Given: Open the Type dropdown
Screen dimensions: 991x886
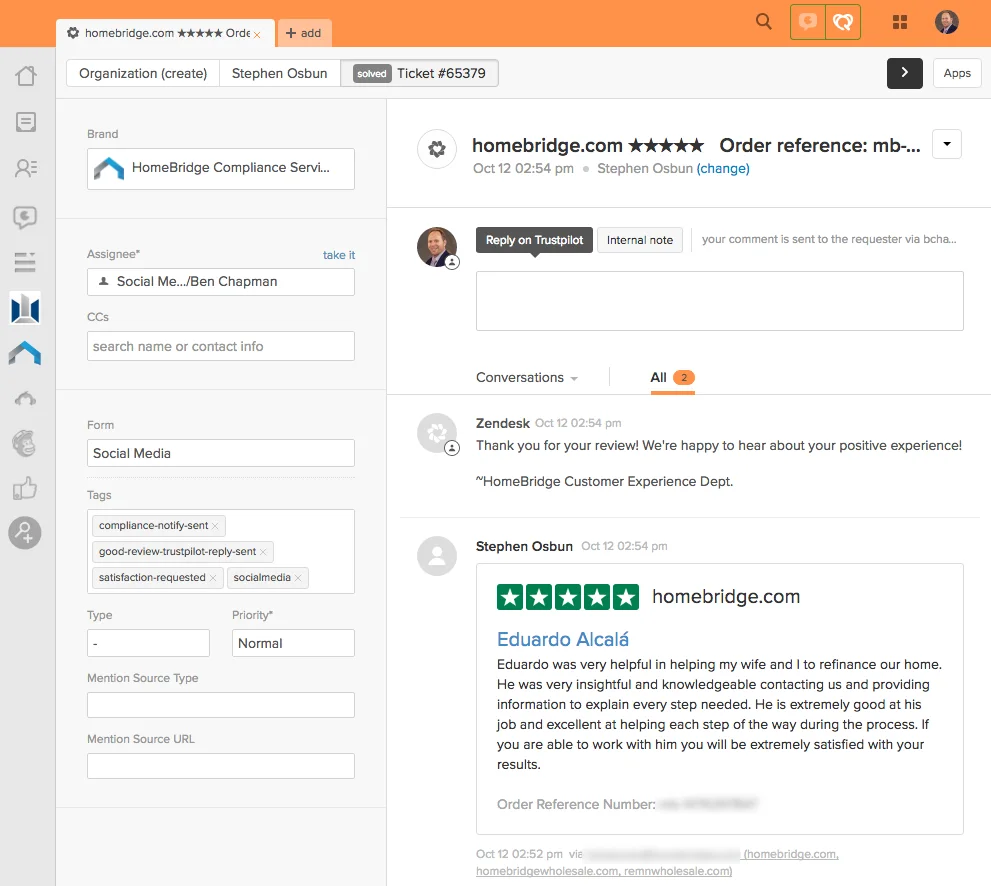Looking at the screenshot, I should point(148,643).
